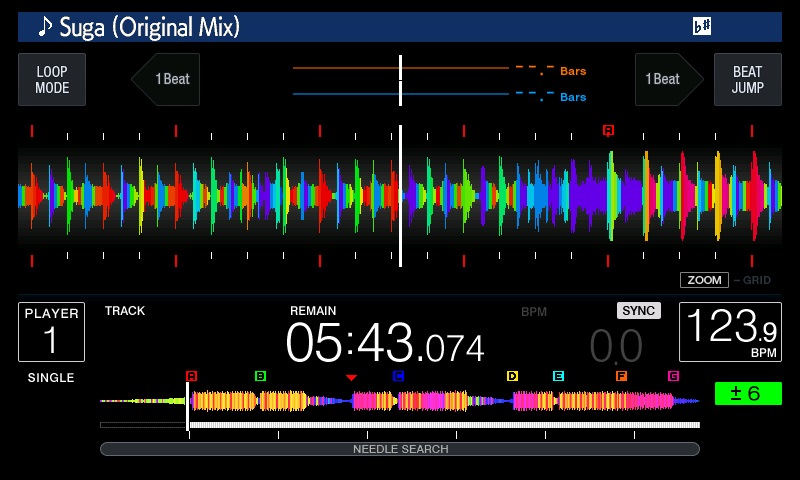
Task: Jump forward with right 1 Beat arrow
Action: coord(669,80)
